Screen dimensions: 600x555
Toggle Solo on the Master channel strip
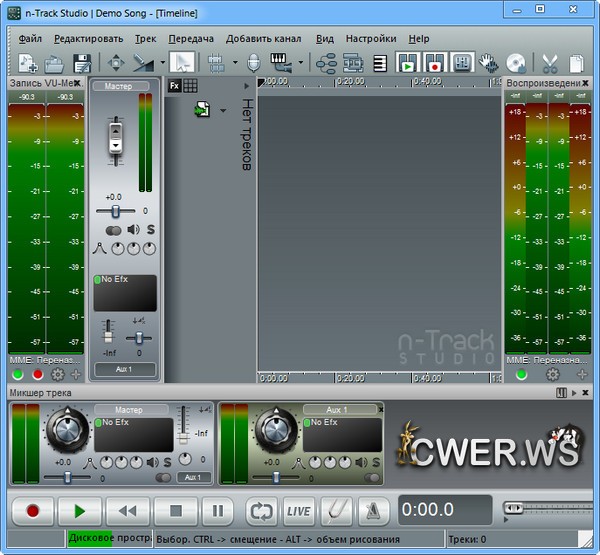pyautogui.click(x=151, y=229)
